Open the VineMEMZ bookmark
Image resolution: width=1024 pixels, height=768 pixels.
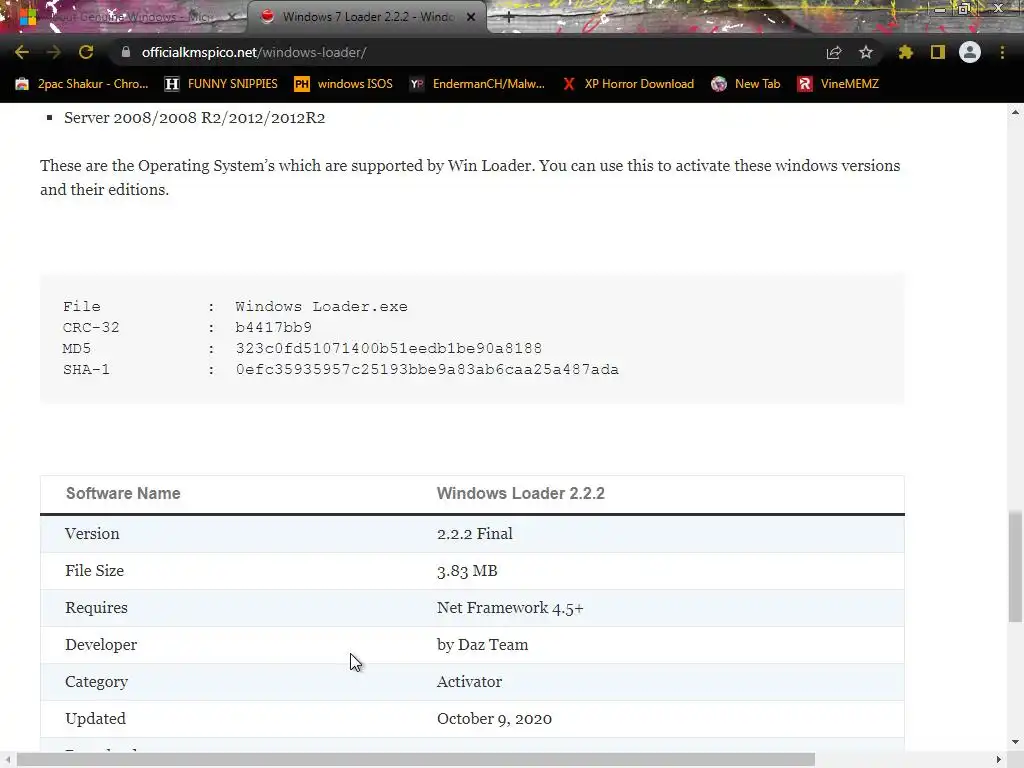point(839,84)
